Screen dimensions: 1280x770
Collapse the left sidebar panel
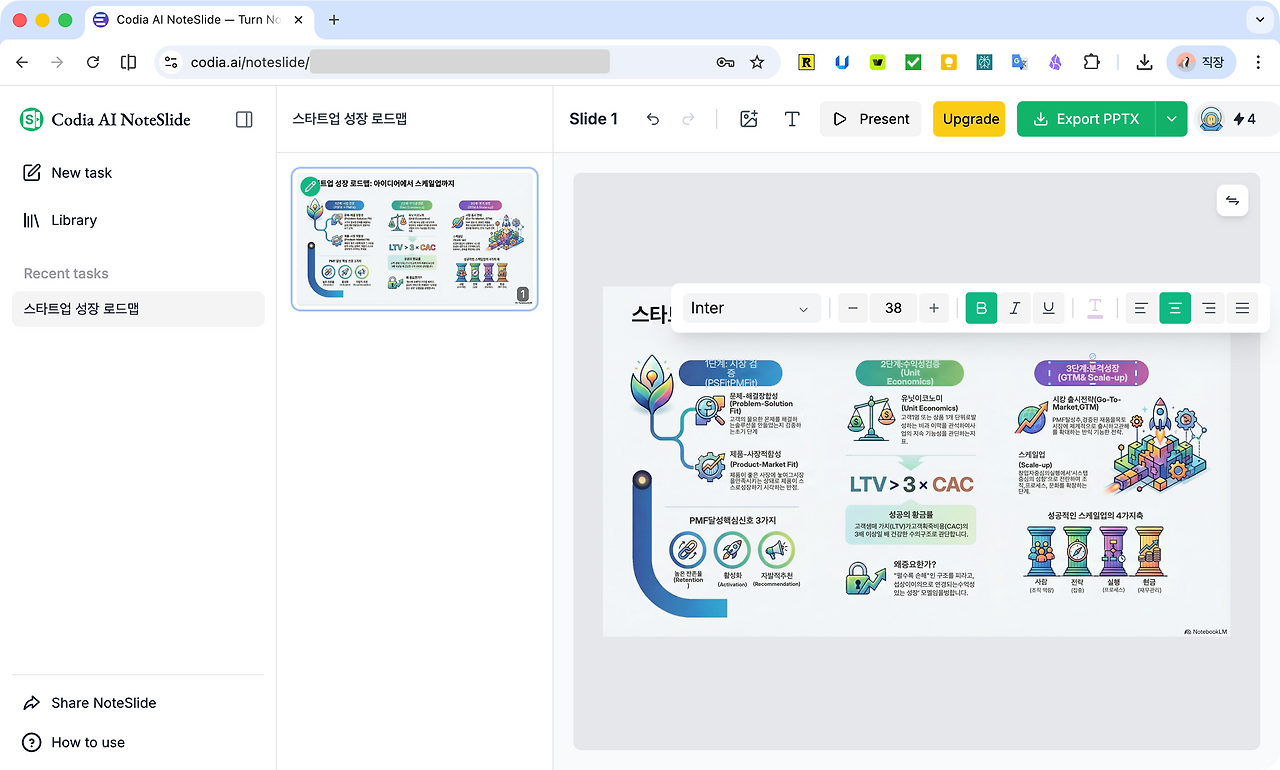tap(244, 119)
